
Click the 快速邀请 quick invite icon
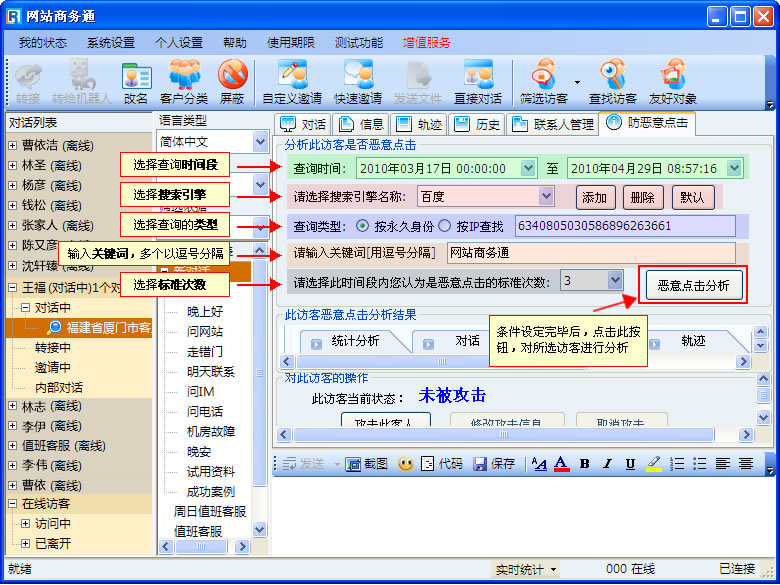[x=358, y=82]
